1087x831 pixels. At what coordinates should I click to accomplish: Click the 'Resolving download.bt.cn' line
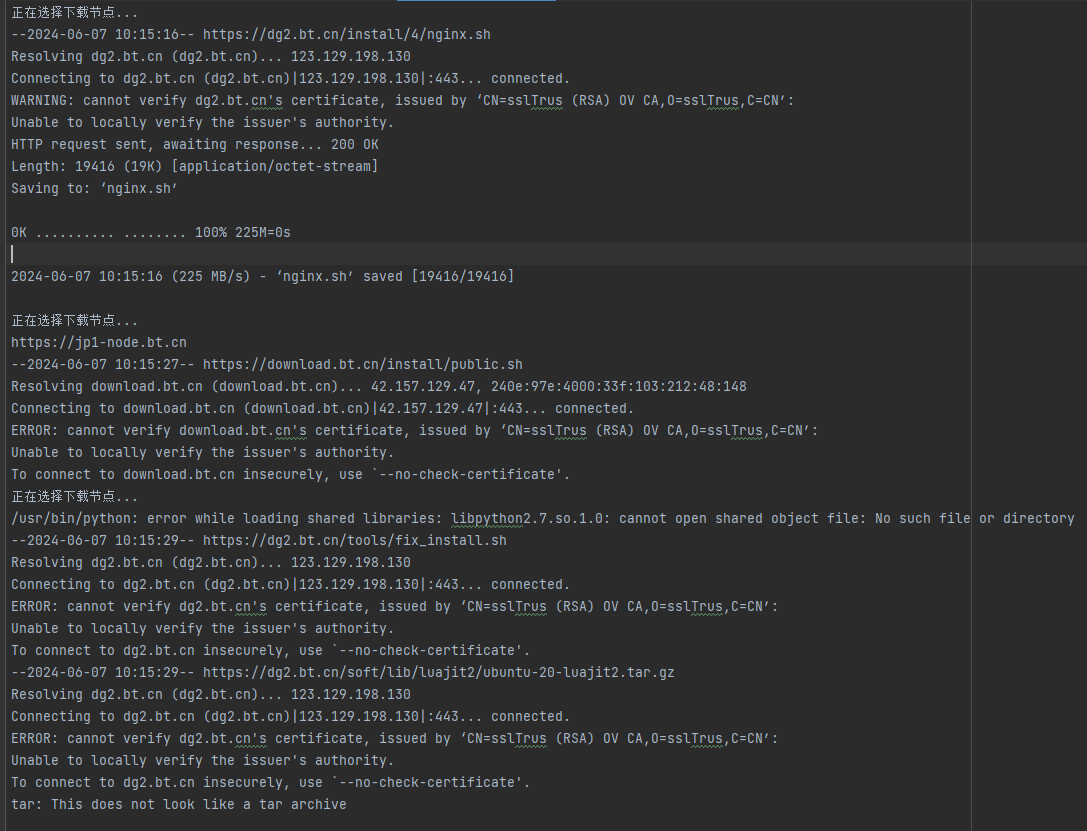pyautogui.click(x=379, y=387)
